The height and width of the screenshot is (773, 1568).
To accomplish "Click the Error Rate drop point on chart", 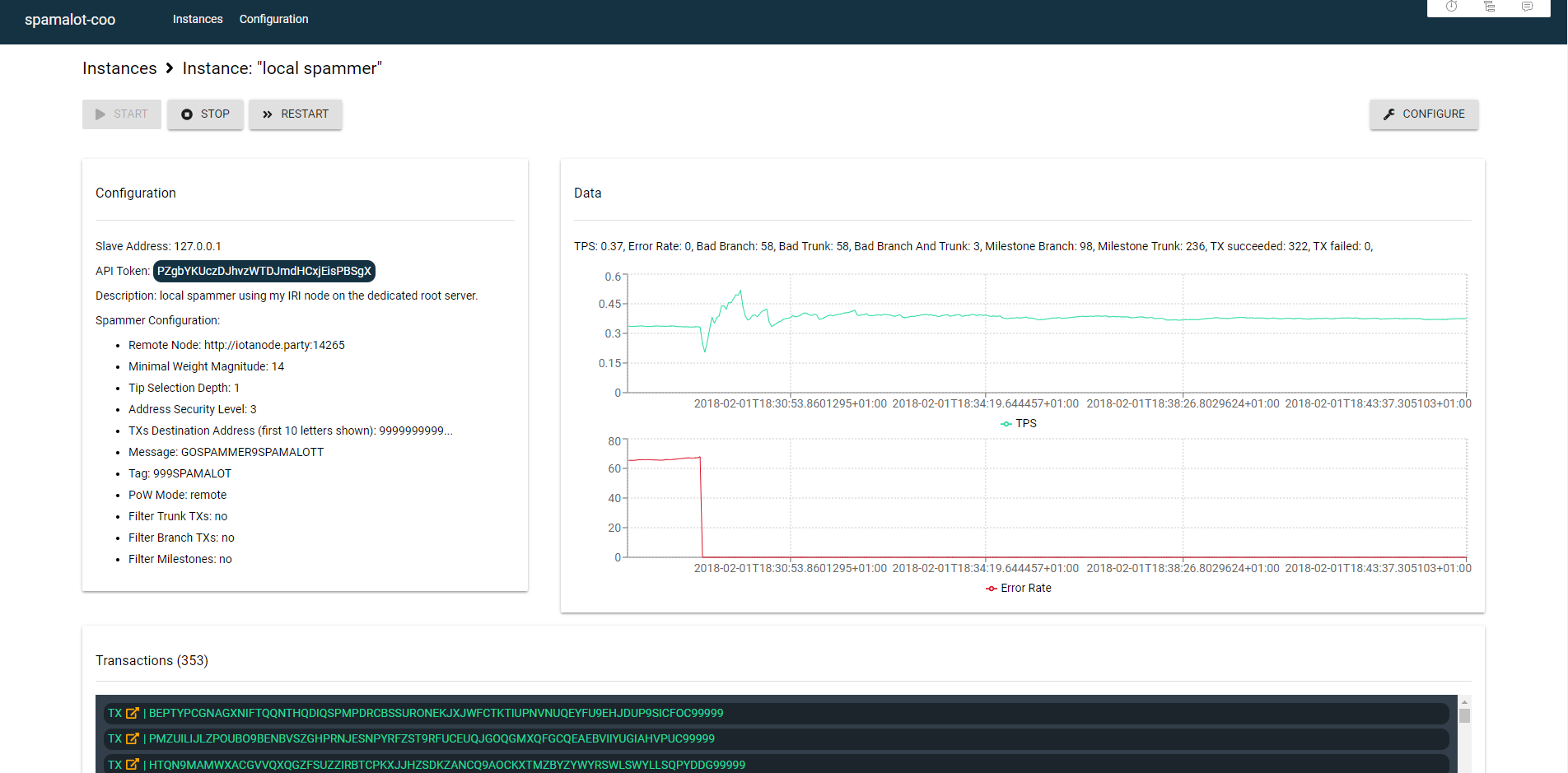I will tap(701, 459).
